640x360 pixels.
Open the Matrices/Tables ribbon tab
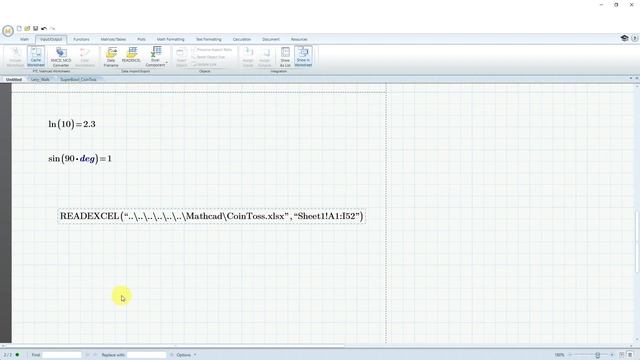[x=113, y=40]
